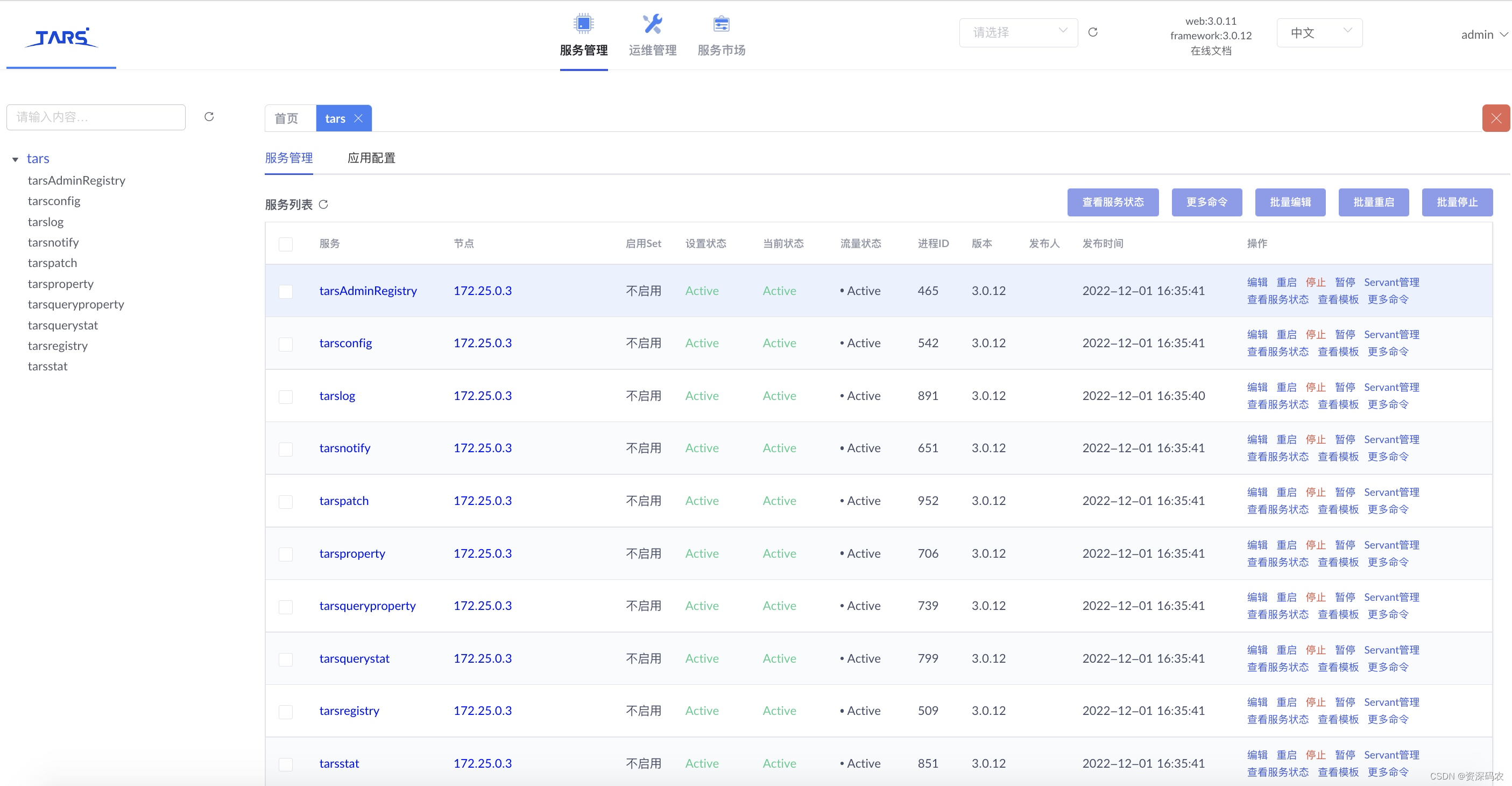Viewport: 1512px width, 786px height.
Task: Refresh the sidebar service tree
Action: click(209, 116)
